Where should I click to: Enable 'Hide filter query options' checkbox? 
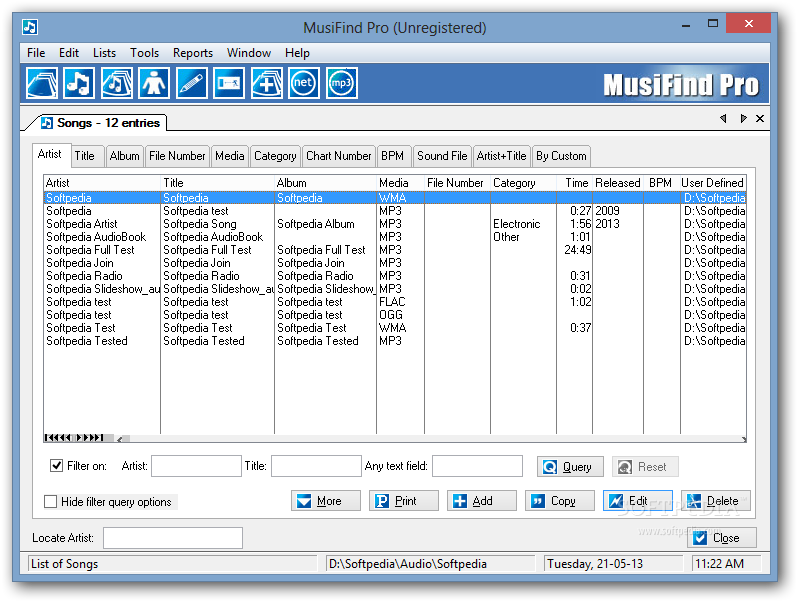50,502
